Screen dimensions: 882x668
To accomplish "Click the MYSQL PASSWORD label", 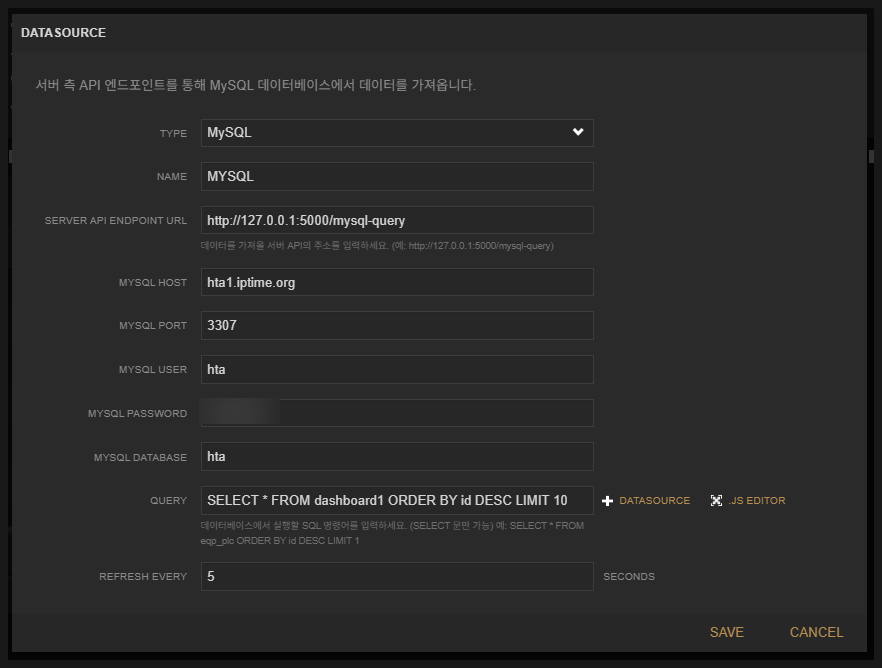I will click(137, 414).
